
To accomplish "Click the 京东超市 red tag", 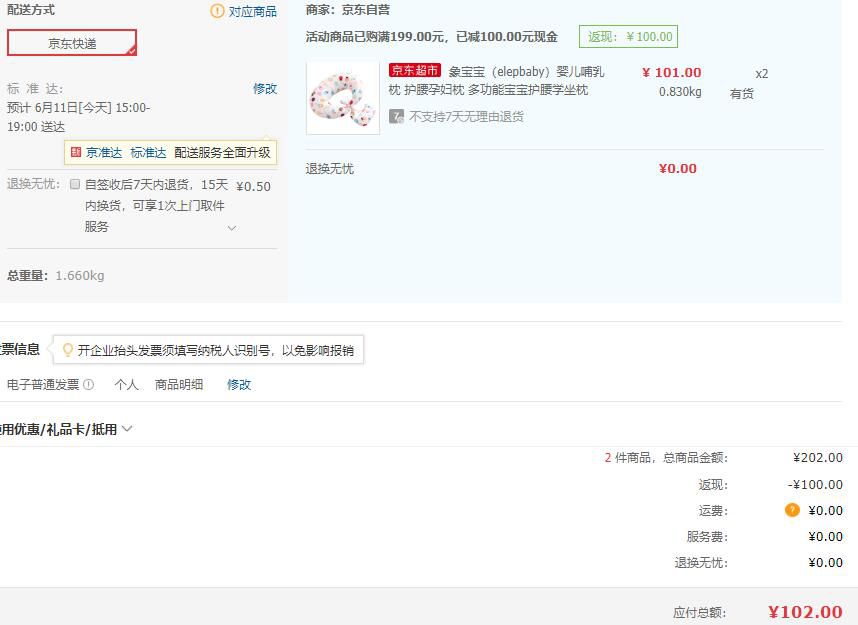I will (415, 70).
